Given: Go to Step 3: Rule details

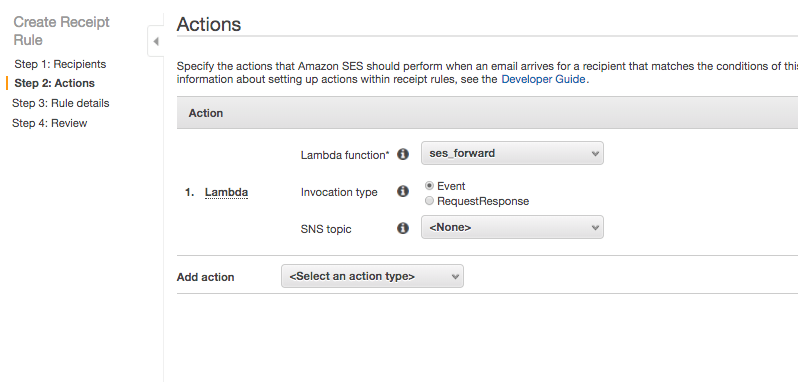Looking at the screenshot, I should coord(61,103).
